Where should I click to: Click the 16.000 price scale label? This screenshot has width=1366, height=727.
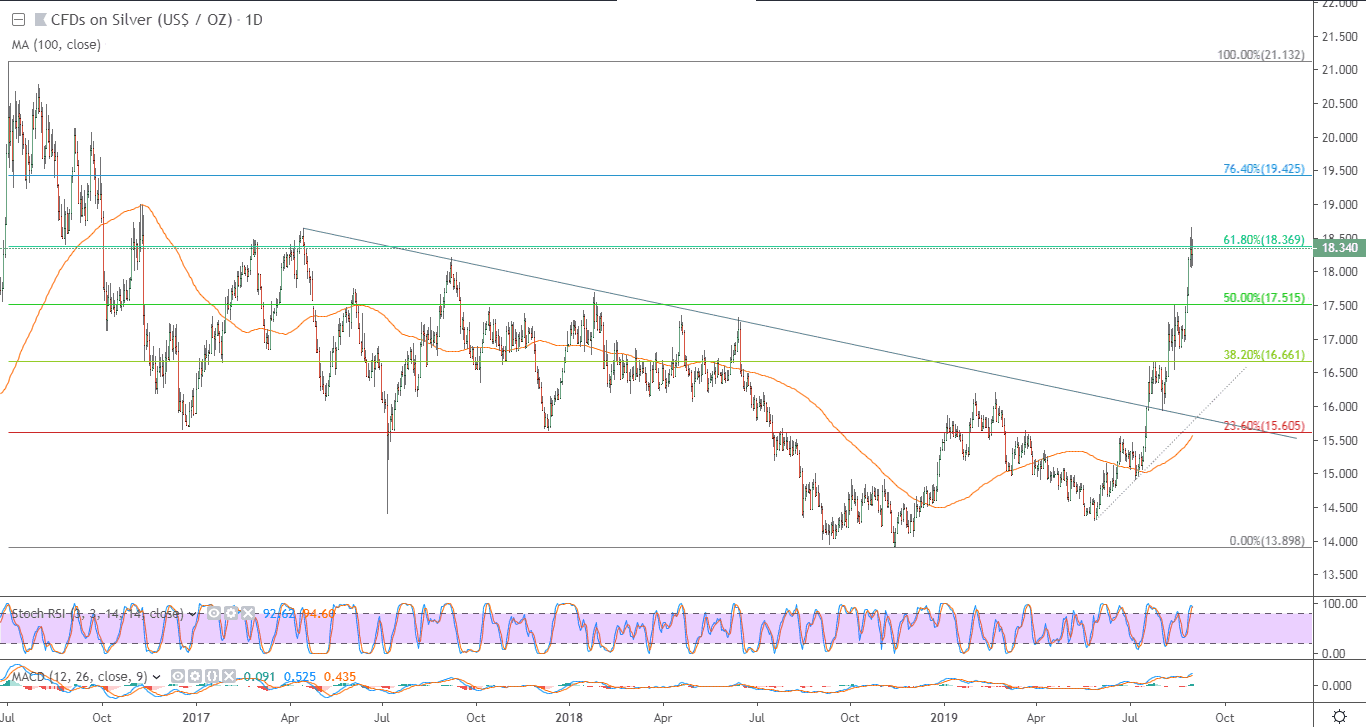tap(1341, 407)
